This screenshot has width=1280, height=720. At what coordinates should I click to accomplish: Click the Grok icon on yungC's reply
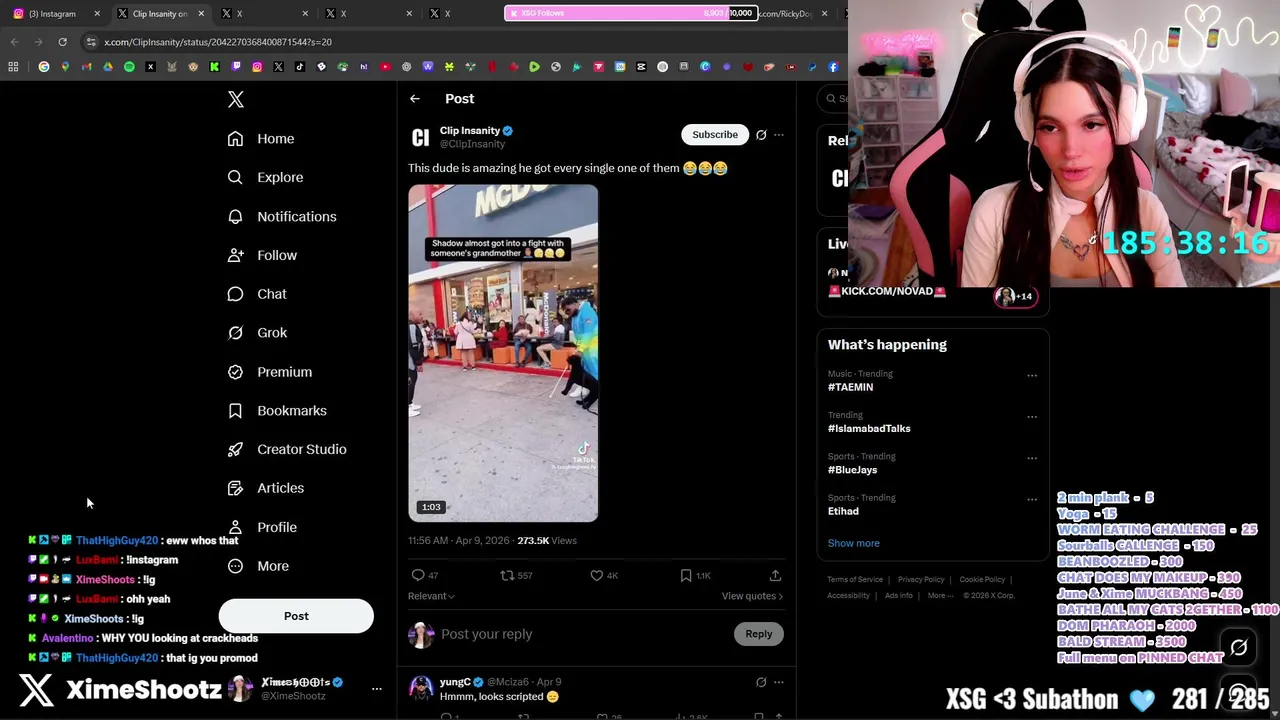click(x=761, y=682)
